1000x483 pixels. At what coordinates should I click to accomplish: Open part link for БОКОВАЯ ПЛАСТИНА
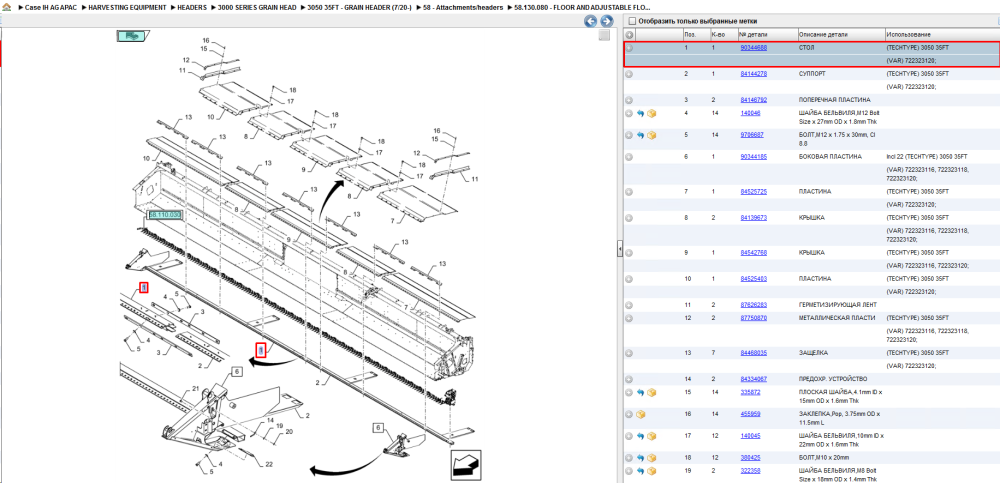753,157
